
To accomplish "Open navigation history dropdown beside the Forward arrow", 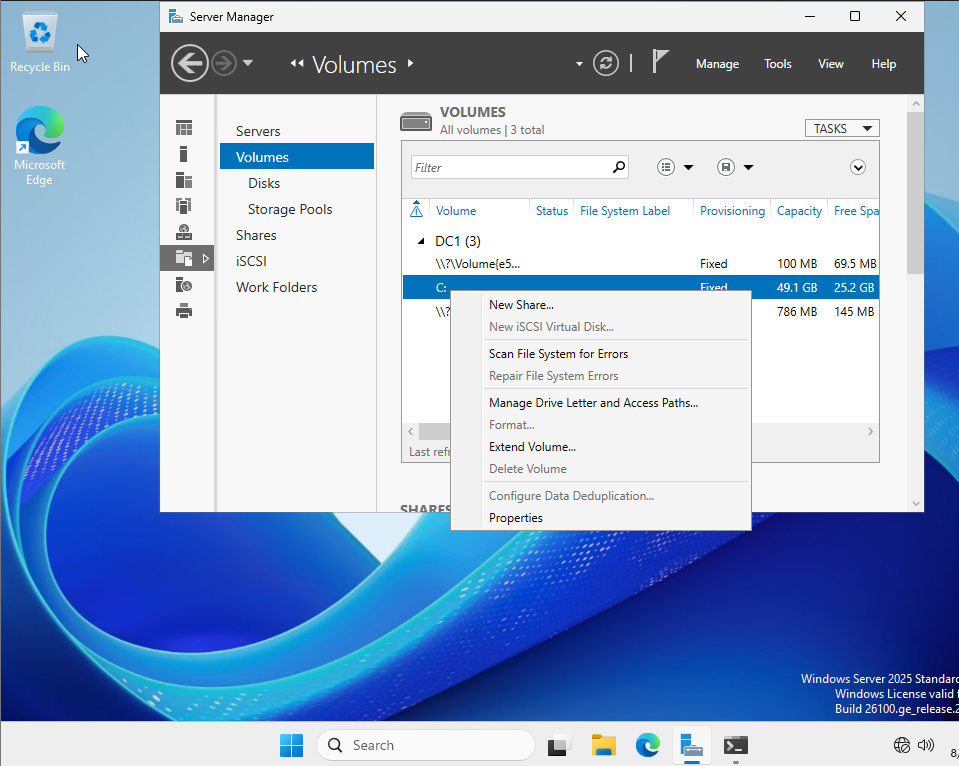I will coord(248,62).
